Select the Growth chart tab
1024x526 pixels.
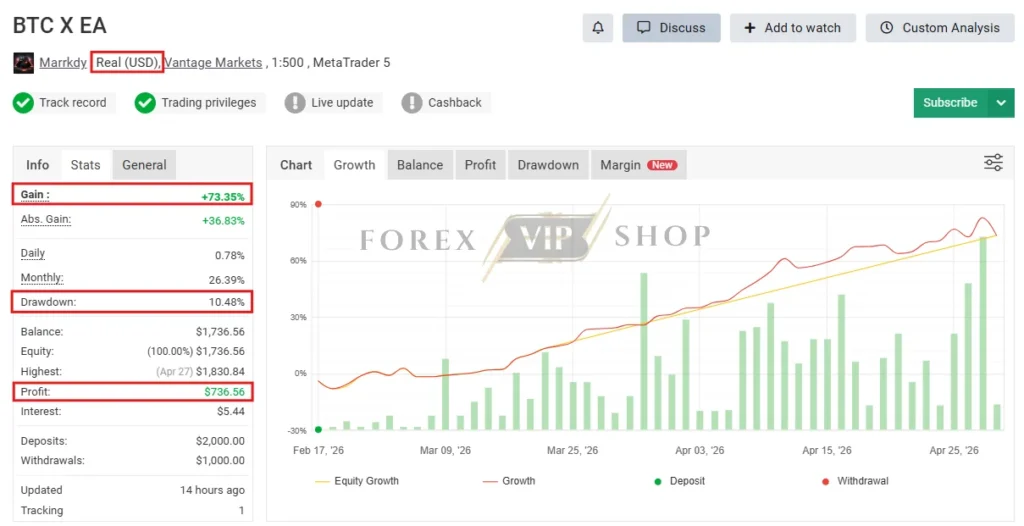[x=355, y=165]
